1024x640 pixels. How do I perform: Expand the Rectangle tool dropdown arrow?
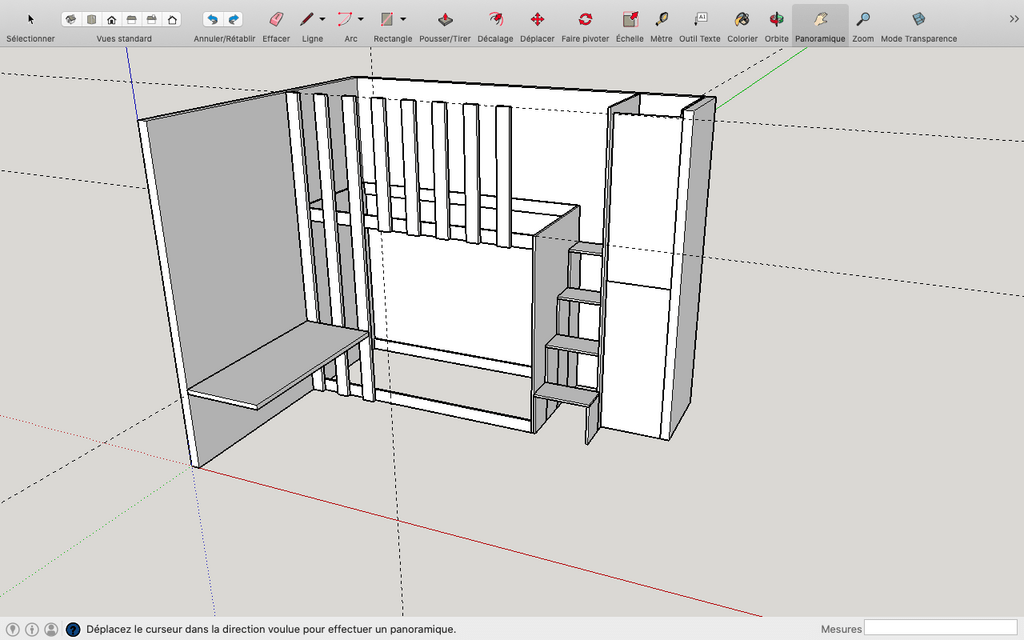tap(403, 19)
